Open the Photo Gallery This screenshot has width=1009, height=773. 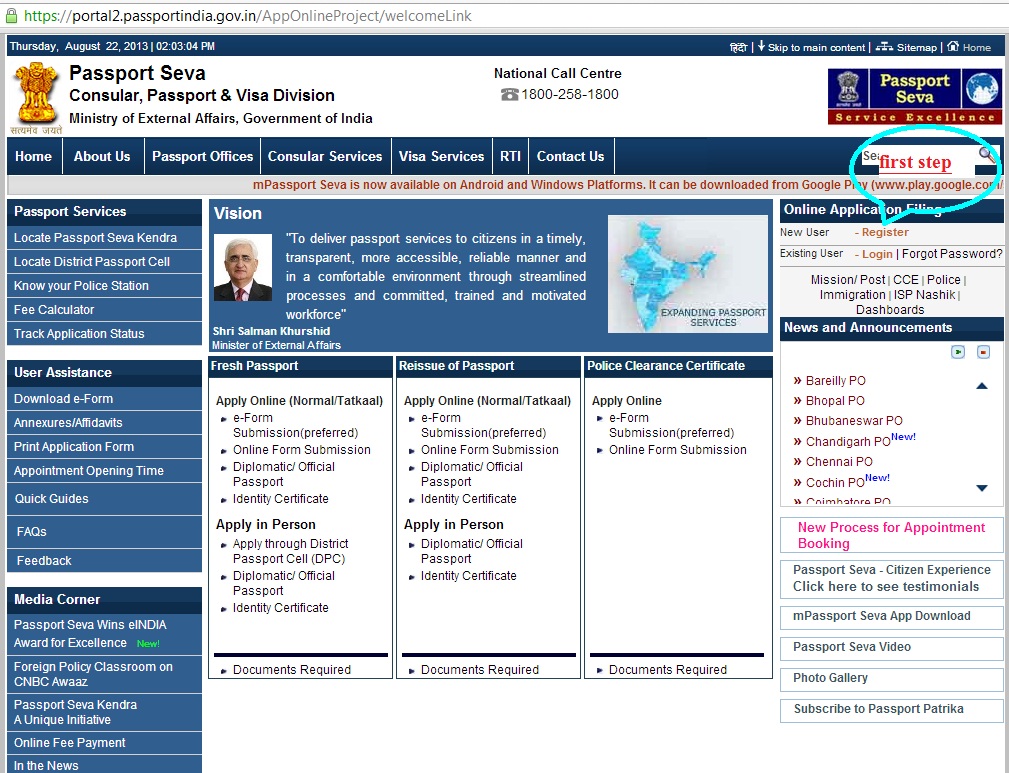pos(891,678)
